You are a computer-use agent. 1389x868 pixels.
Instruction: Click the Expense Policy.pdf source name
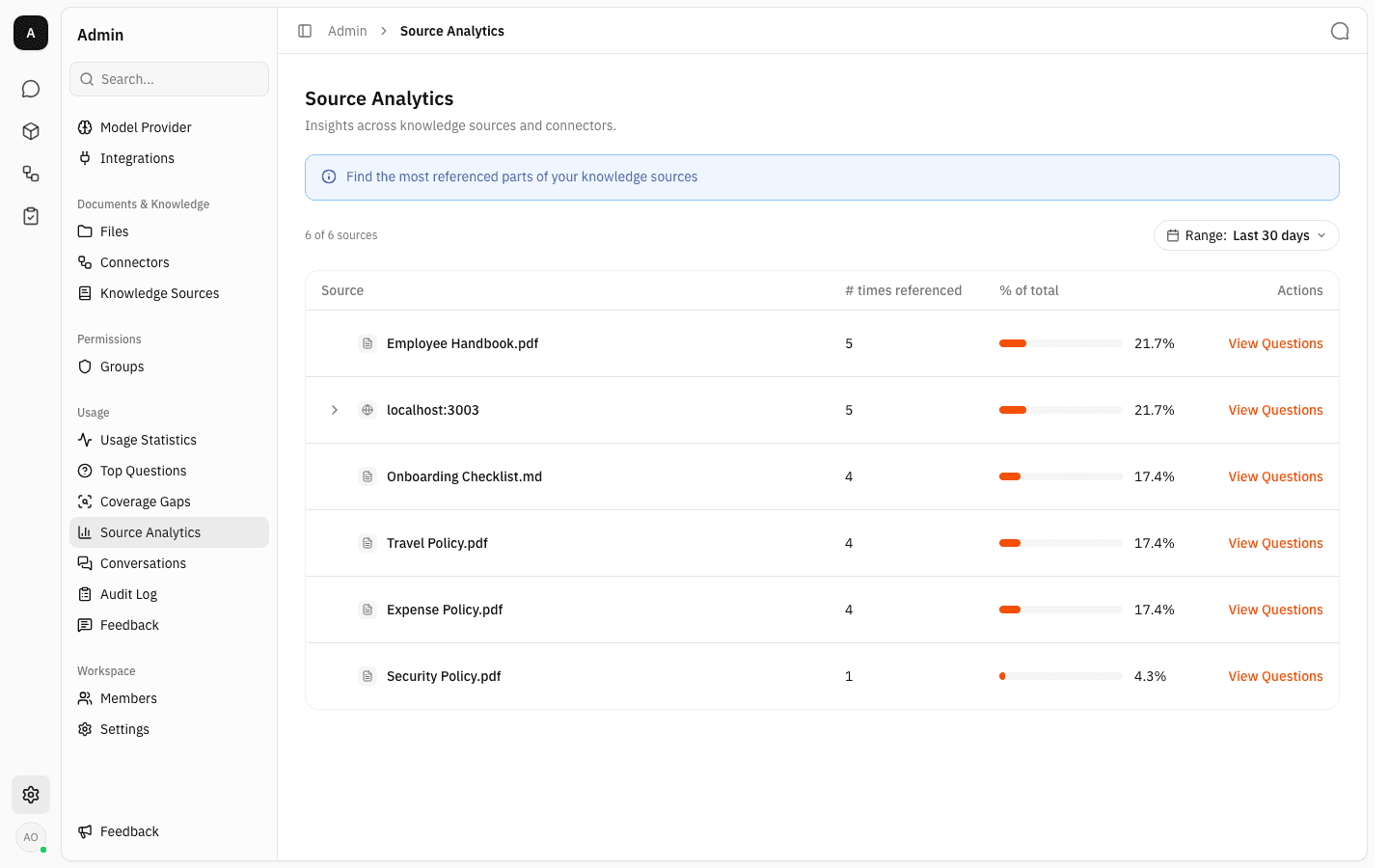445,610
